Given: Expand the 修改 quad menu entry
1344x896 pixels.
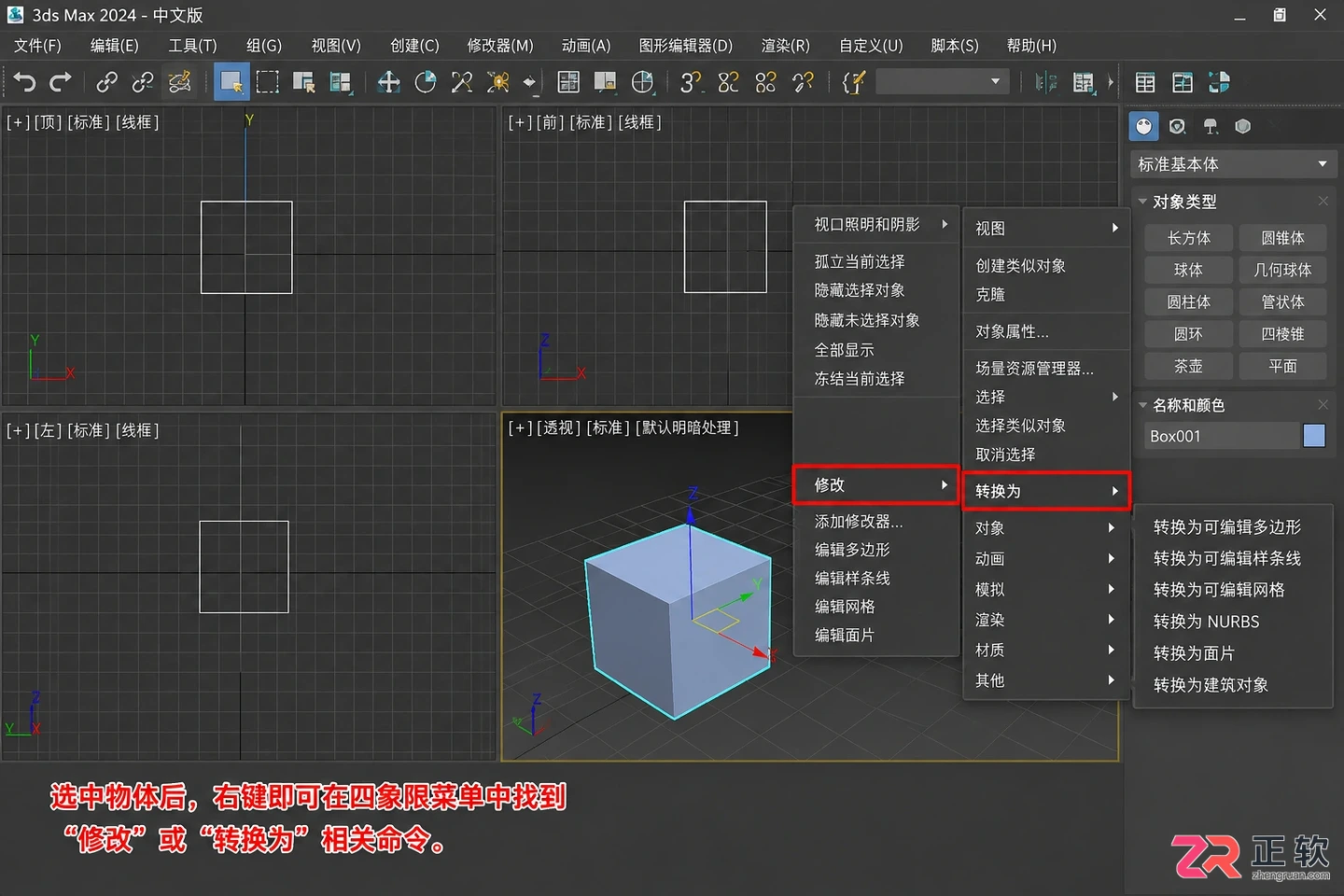Looking at the screenshot, I should [875, 484].
